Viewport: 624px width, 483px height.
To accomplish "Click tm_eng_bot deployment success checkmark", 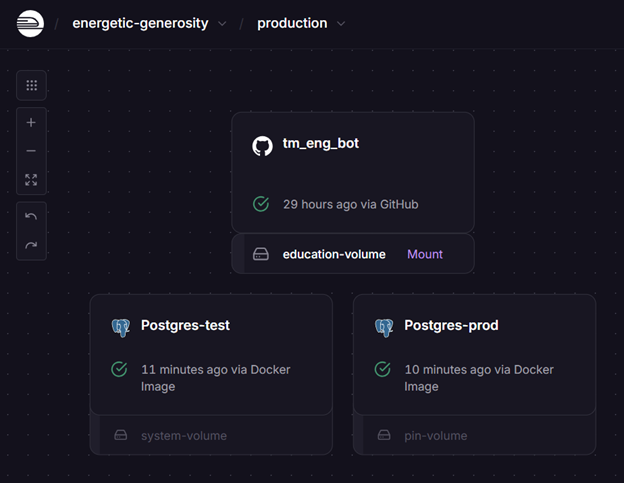I will click(261, 204).
